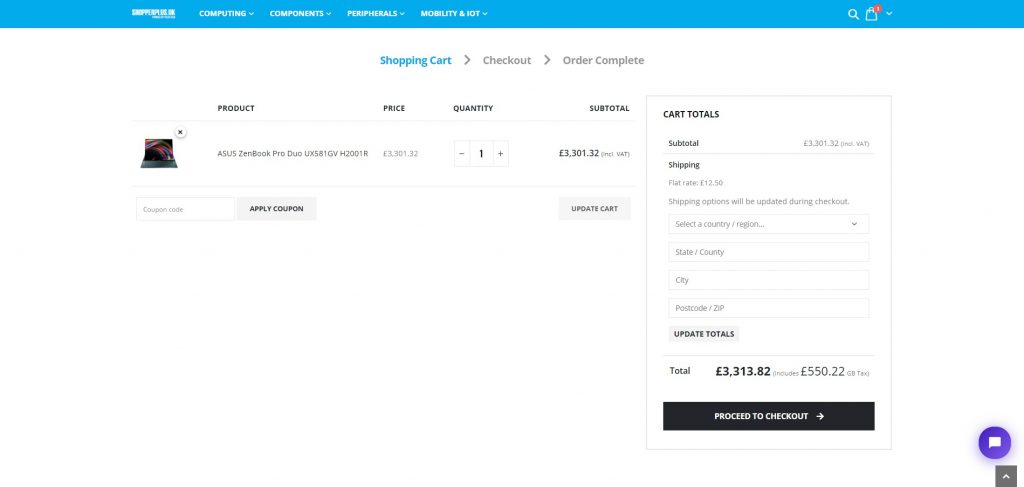Screen dimensions: 1024x487
Task: Click Proceed to Checkout
Action: point(769,416)
